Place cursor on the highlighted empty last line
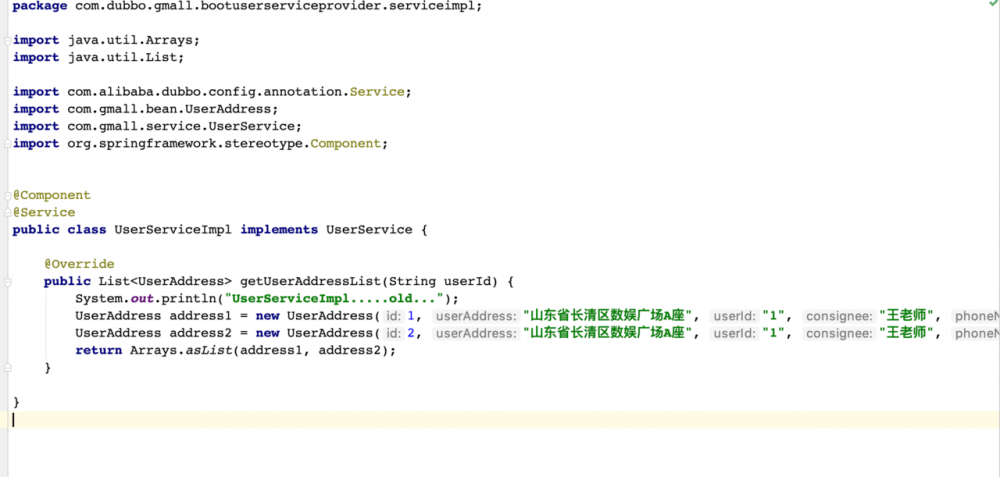Image resolution: width=1000 pixels, height=477 pixels. pyautogui.click(x=500, y=419)
